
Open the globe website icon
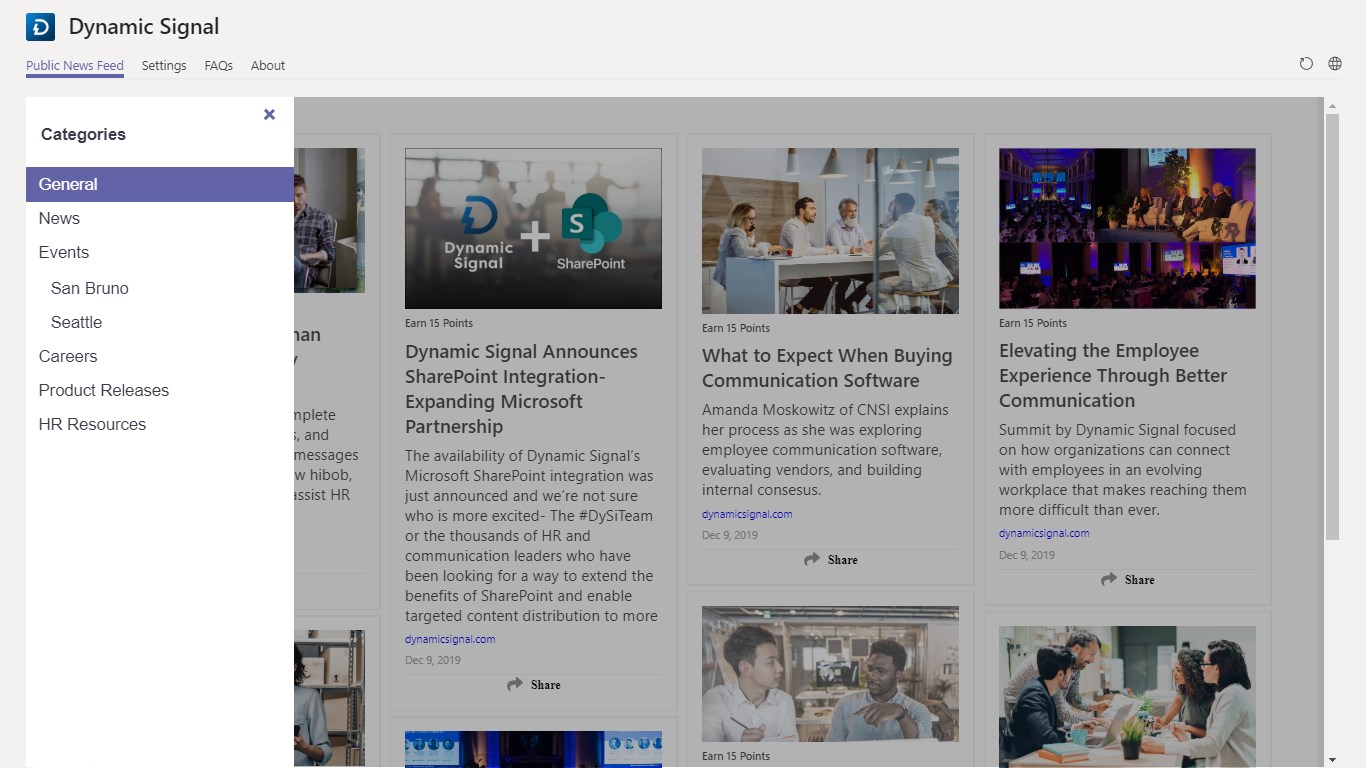click(x=1335, y=64)
